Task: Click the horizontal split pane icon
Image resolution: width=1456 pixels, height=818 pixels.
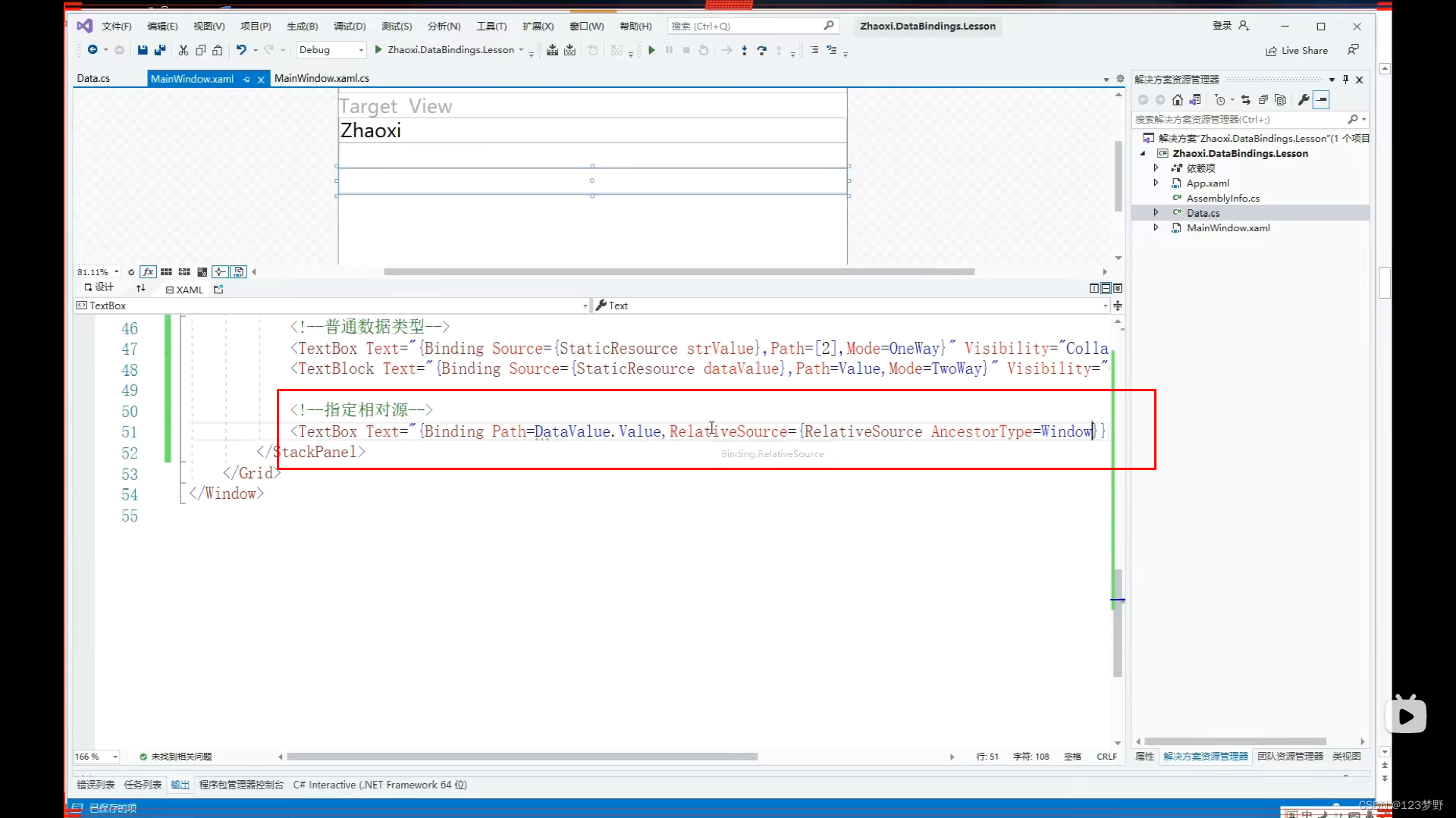Action: (x=1106, y=288)
